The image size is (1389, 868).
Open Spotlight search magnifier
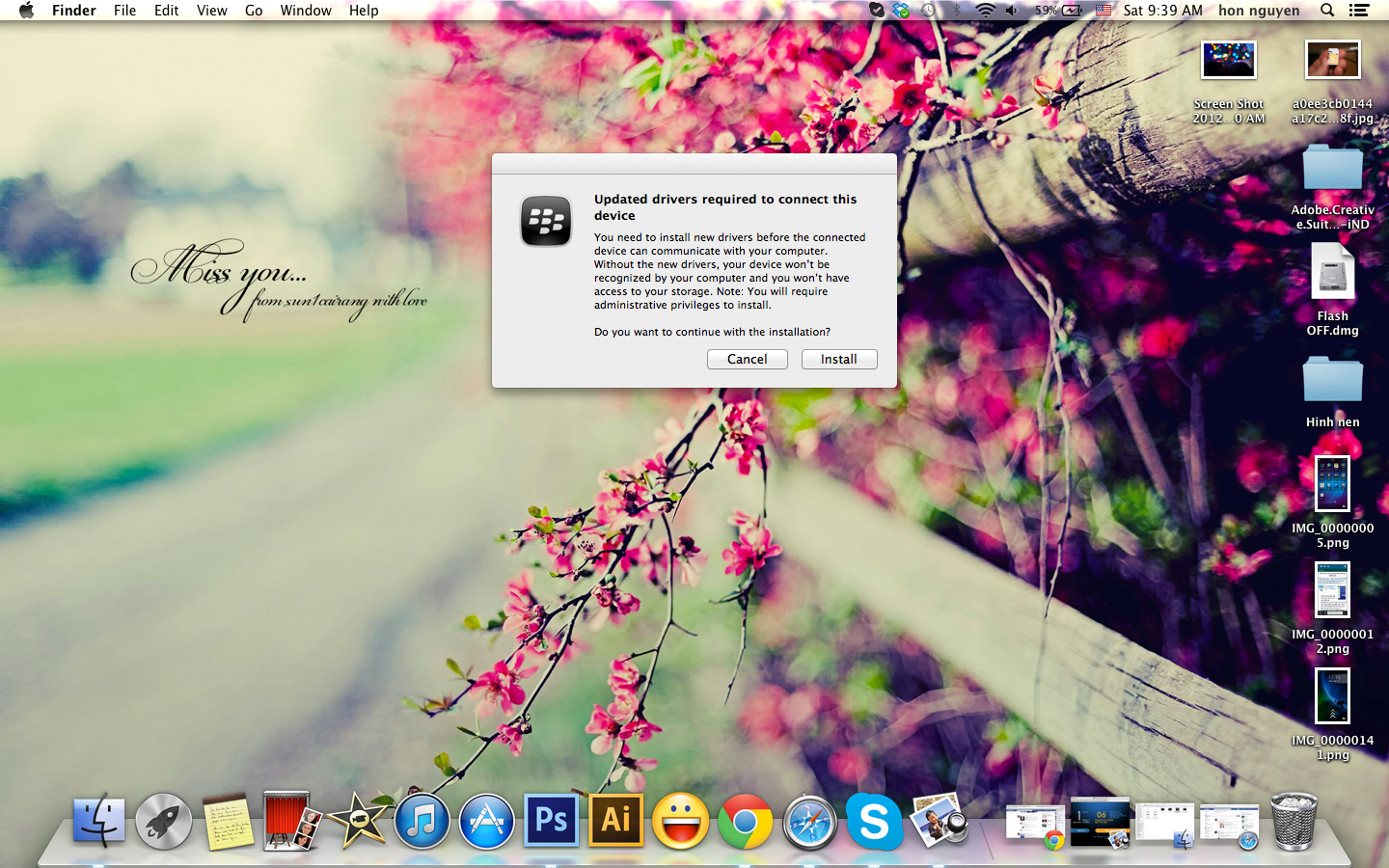[x=1327, y=11]
